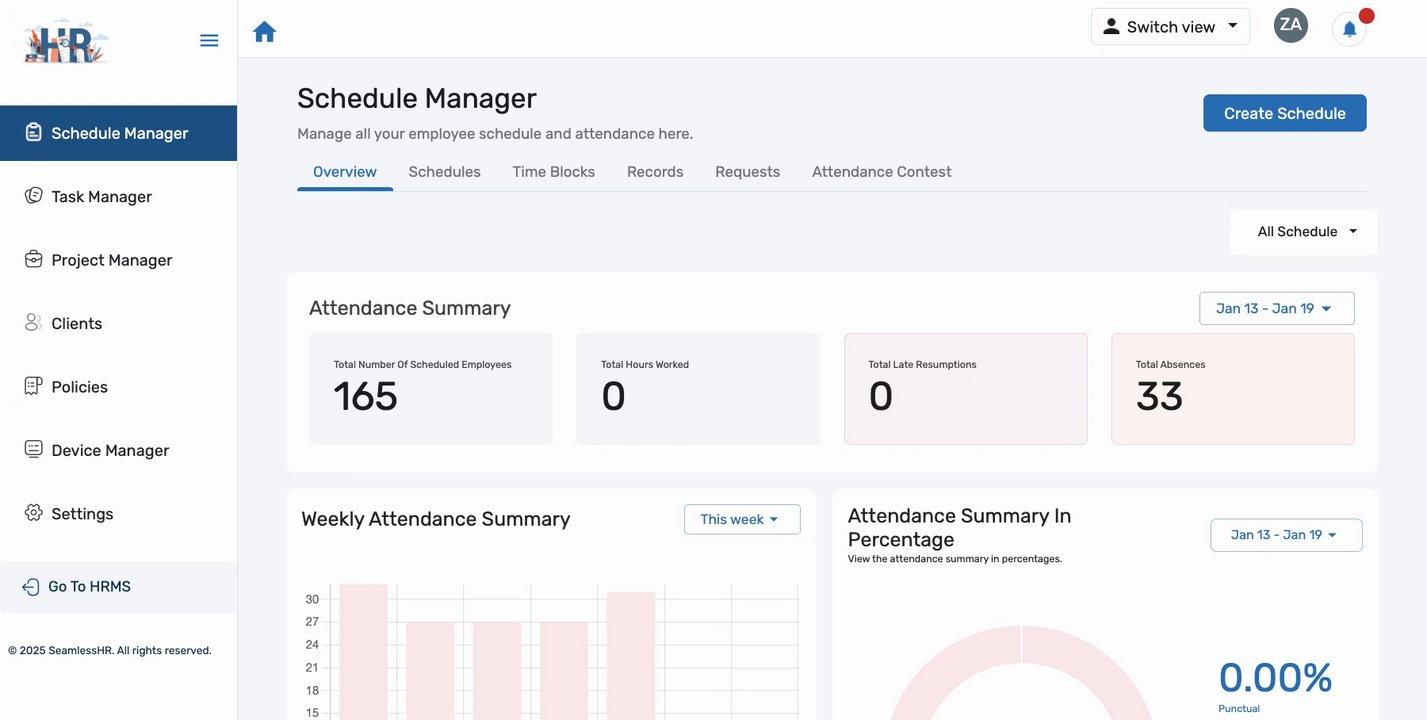Open the ZA user avatar
Viewport: 1427px width, 720px height.
click(1290, 26)
